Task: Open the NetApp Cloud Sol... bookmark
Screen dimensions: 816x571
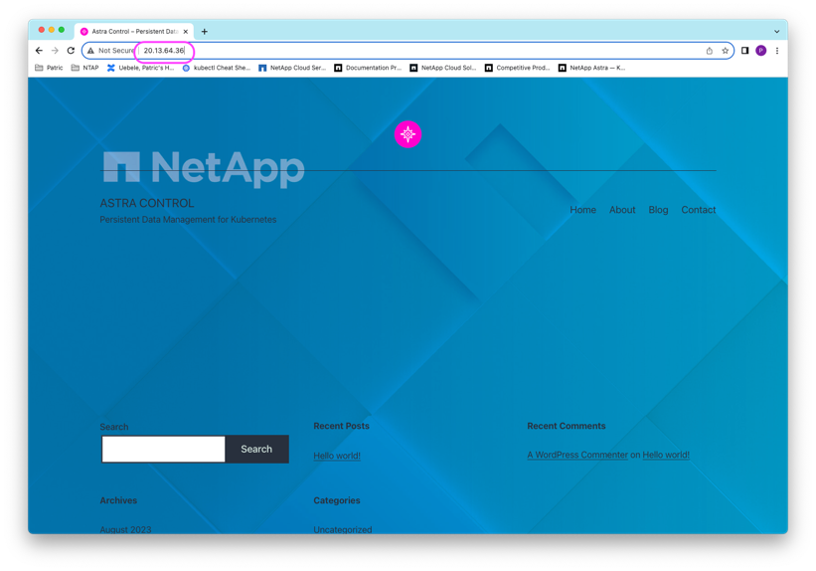Action: (443, 68)
